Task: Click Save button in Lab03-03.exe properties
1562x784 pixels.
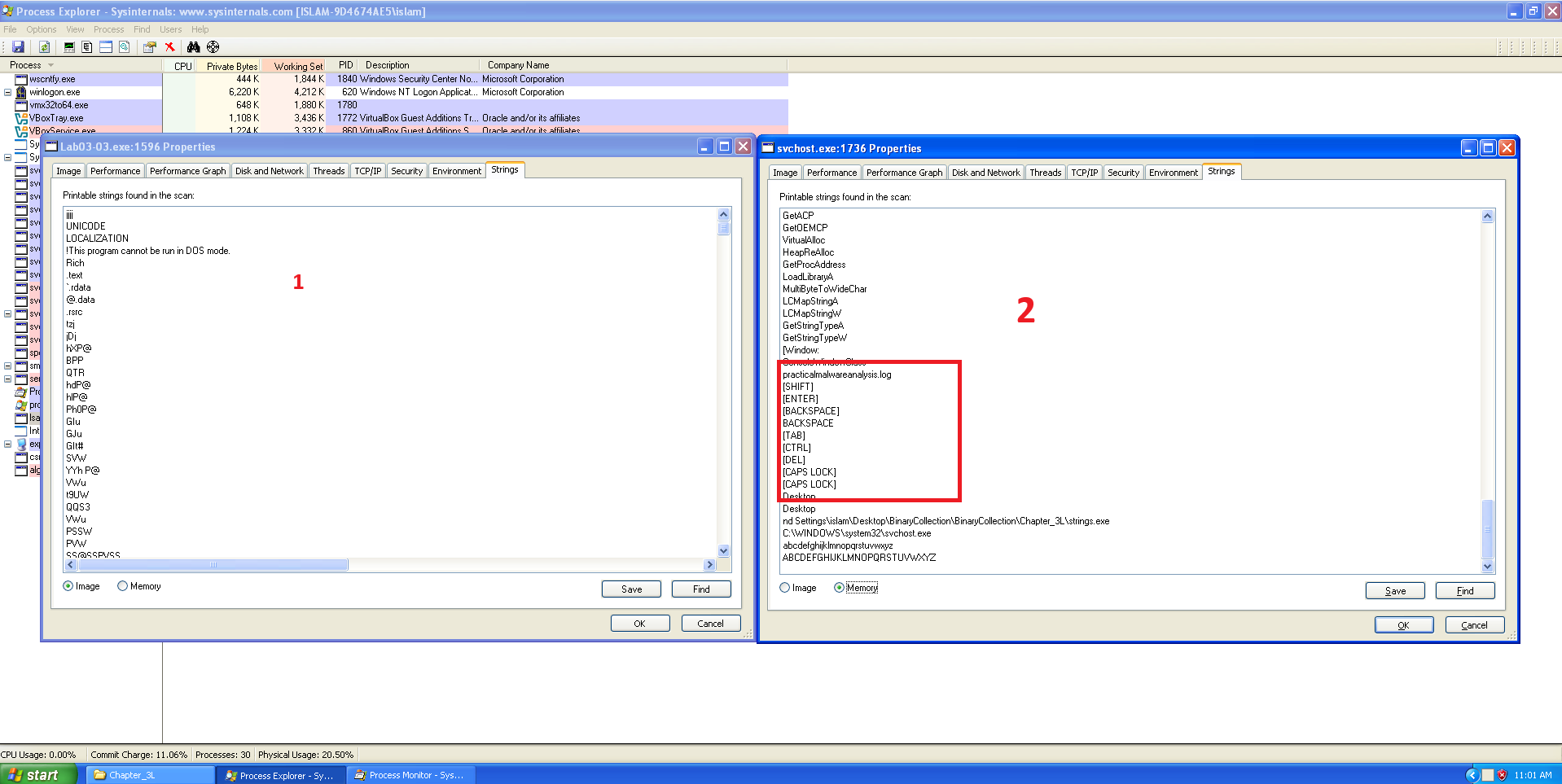Action: click(x=631, y=589)
